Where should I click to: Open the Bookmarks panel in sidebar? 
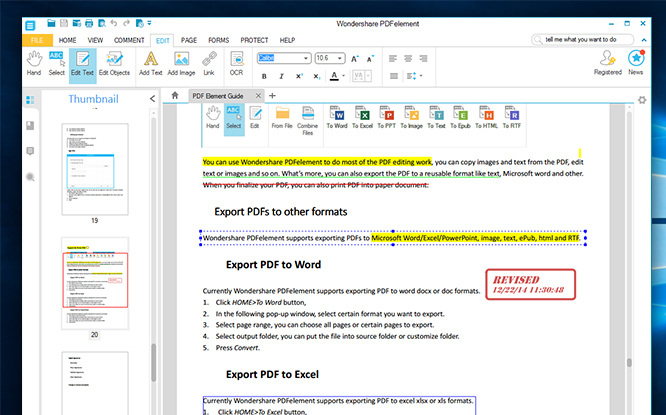point(30,125)
